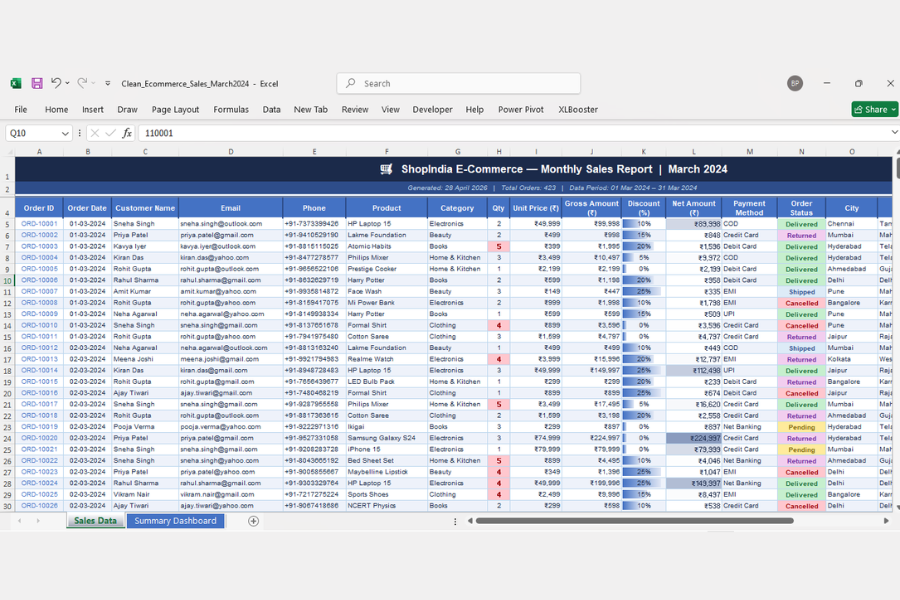The height and width of the screenshot is (600, 900).
Task: Switch to Summary Dashboard sheet tab
Action: (175, 521)
